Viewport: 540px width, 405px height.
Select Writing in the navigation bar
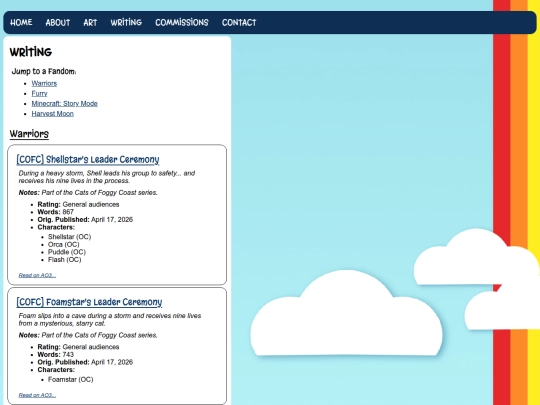click(126, 22)
